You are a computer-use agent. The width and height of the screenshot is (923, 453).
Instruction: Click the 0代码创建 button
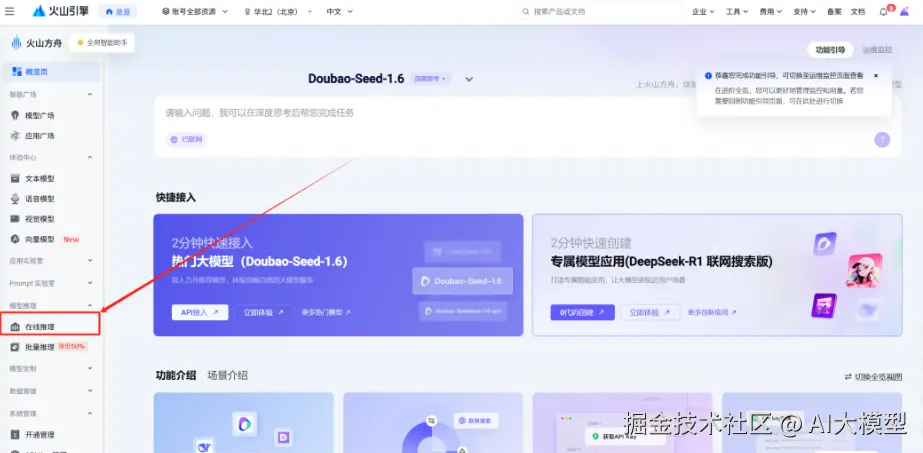(x=583, y=312)
